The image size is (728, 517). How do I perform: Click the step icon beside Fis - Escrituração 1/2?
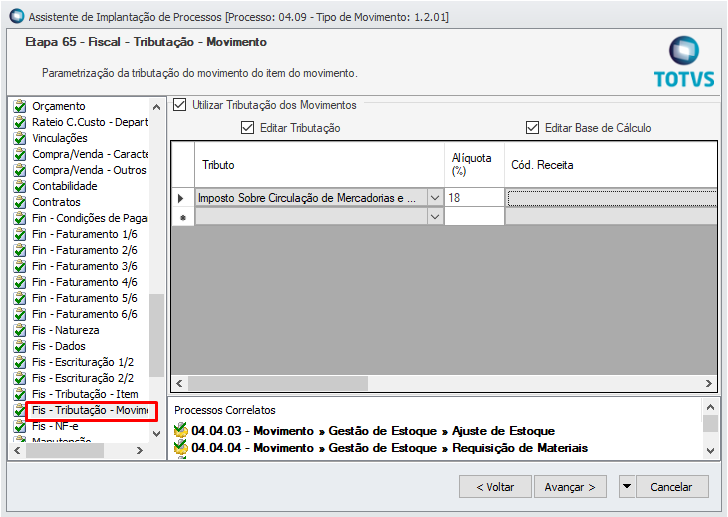(x=20, y=362)
